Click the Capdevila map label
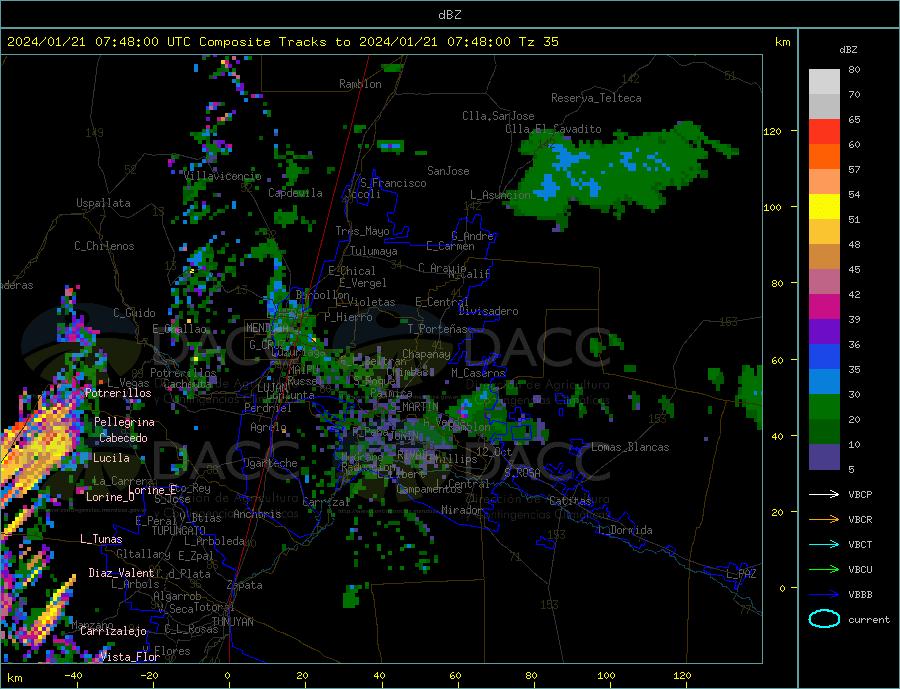This screenshot has height=689, width=900. [x=295, y=193]
